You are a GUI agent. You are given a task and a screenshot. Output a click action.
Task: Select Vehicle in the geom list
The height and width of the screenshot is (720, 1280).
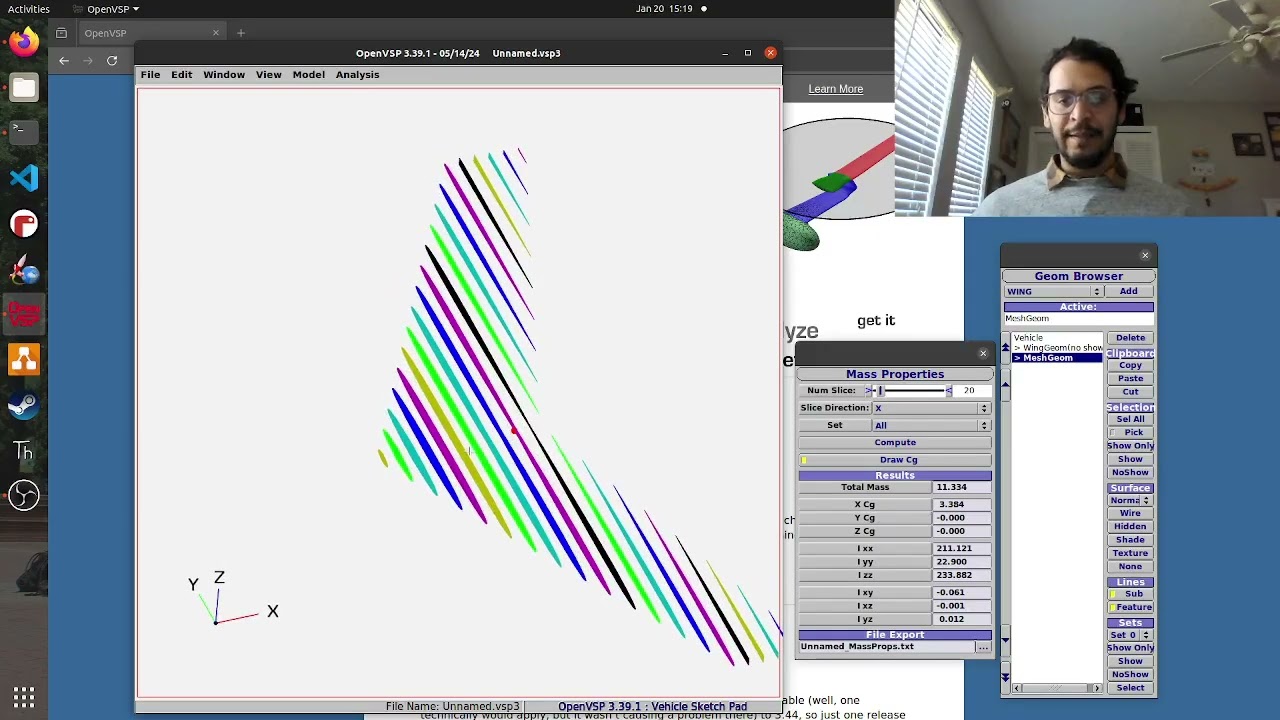(x=1028, y=338)
